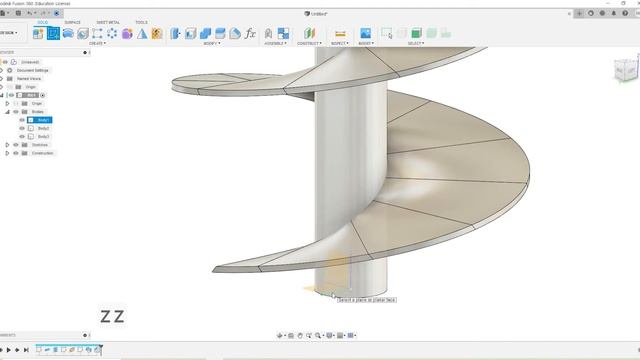Screen dimensions: 640x360
Task: Switch to the TOOLS tab
Action: 142,22
